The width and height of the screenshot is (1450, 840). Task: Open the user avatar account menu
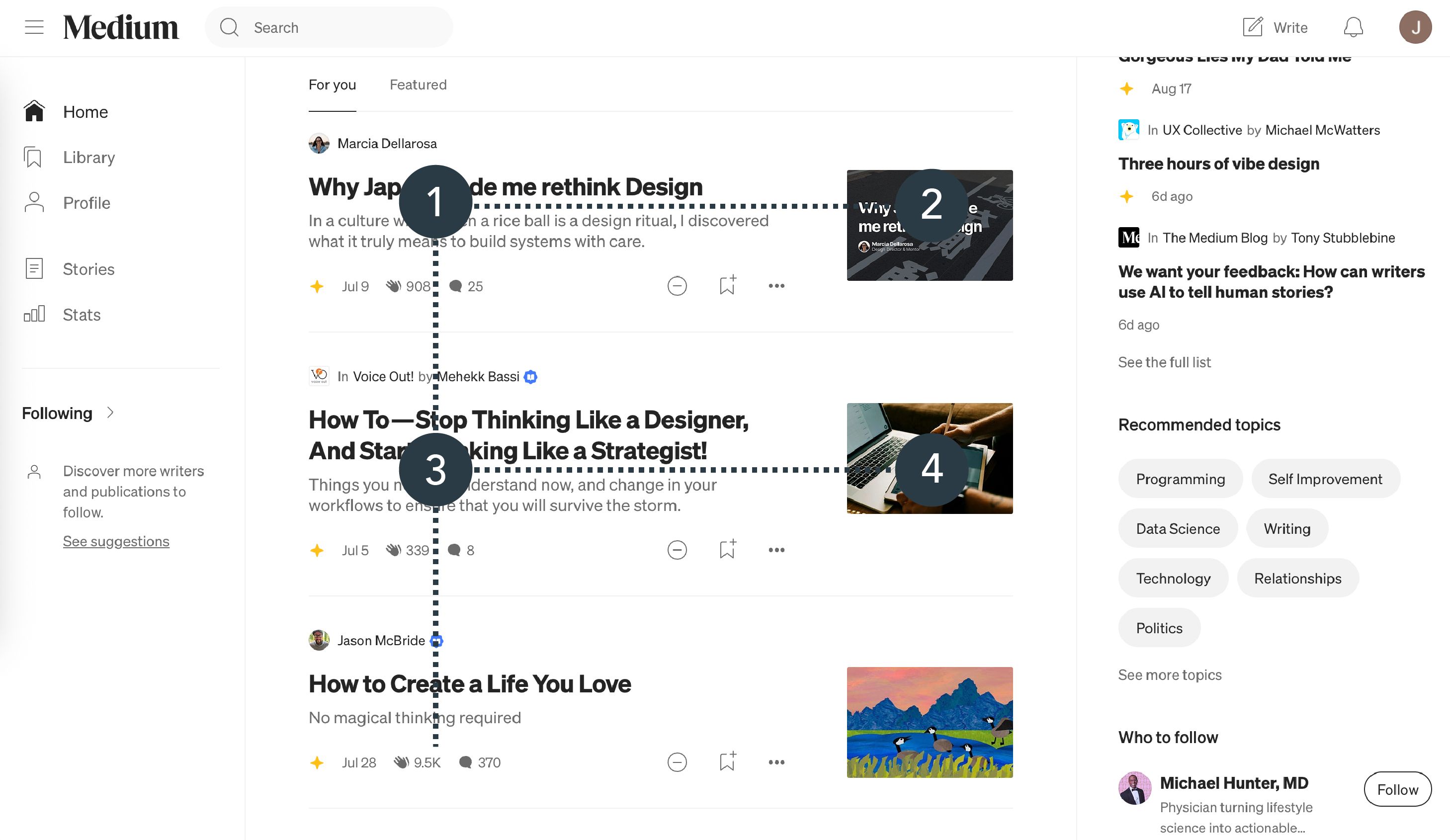pos(1415,27)
